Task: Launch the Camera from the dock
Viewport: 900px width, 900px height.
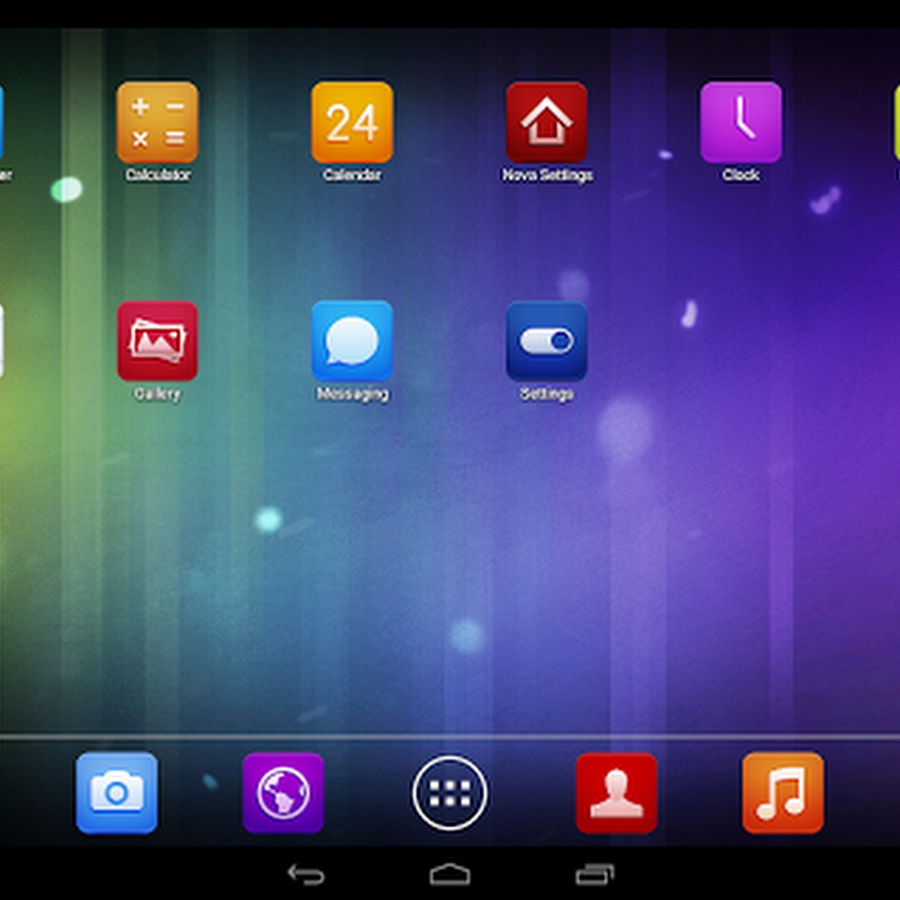Action: 117,793
